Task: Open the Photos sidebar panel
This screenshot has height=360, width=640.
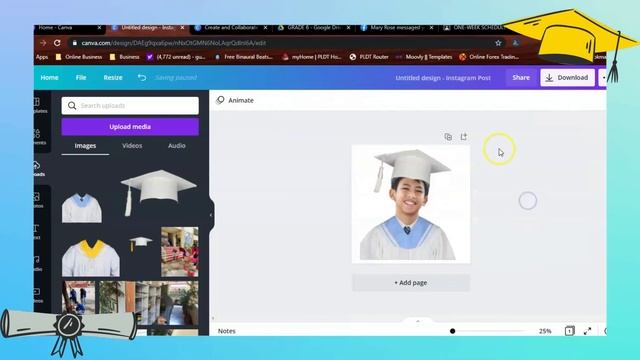Action: [x=39, y=200]
